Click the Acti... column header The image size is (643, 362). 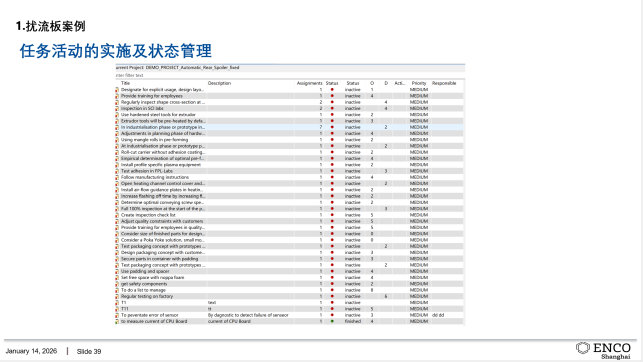pos(399,83)
